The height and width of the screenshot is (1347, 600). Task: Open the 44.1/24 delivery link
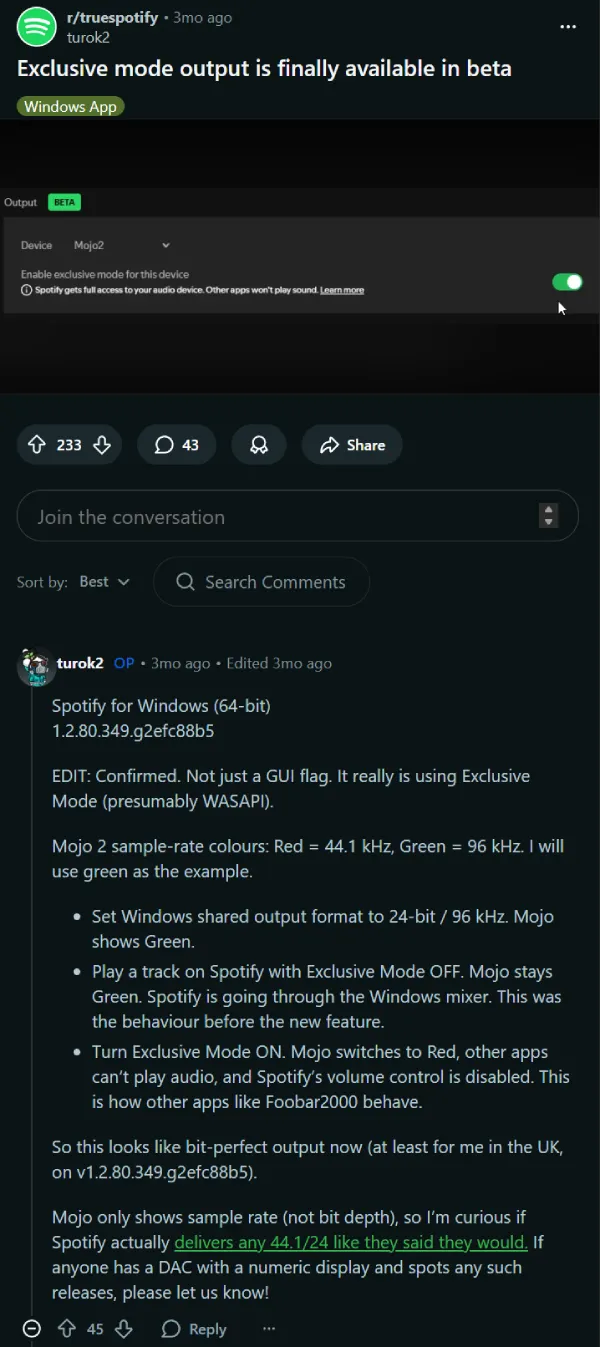pyautogui.click(x=350, y=1242)
